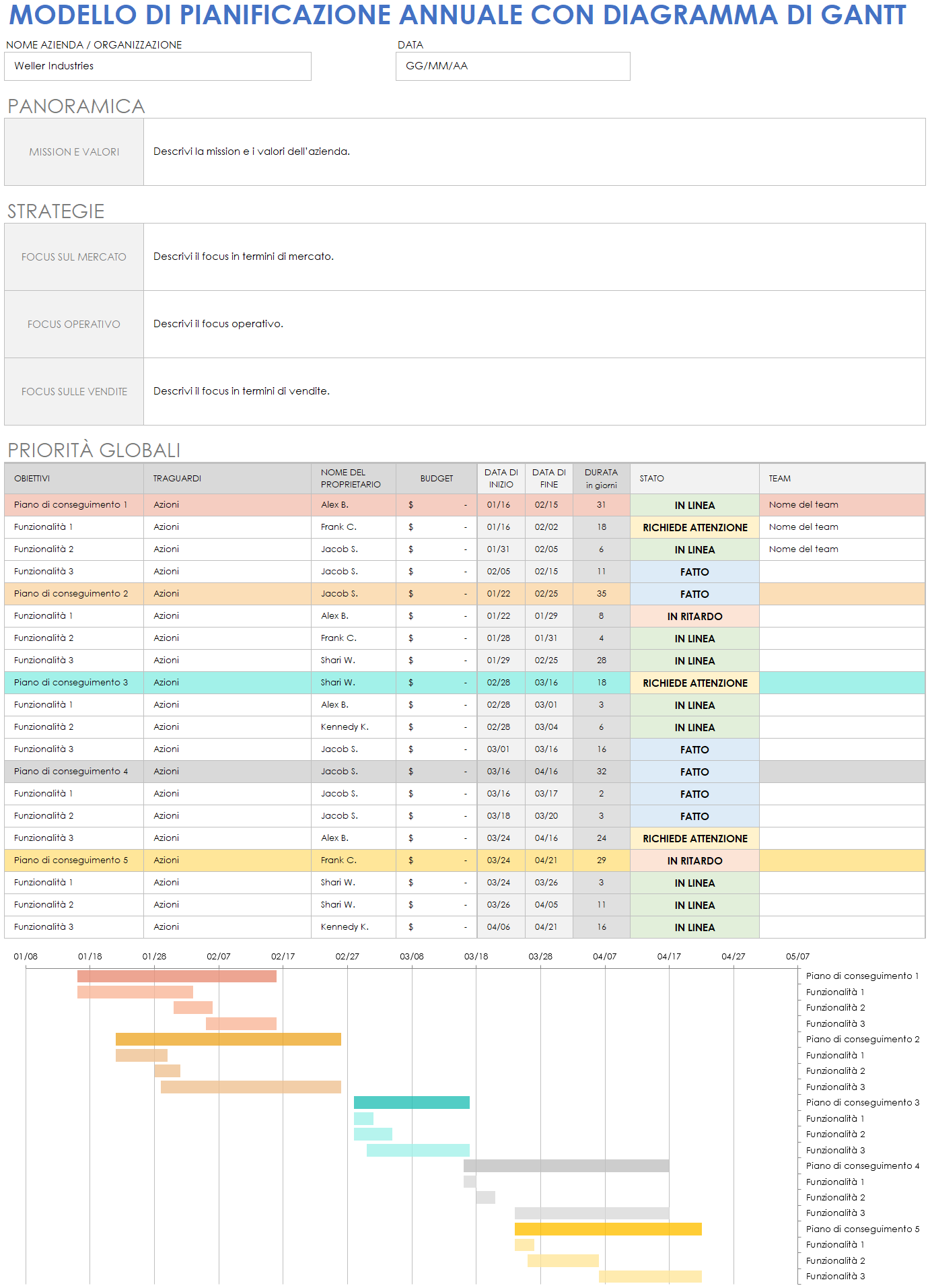Click owner Kennedy K. with start date 04/06
Screen dimensions: 930x1288
353,927
